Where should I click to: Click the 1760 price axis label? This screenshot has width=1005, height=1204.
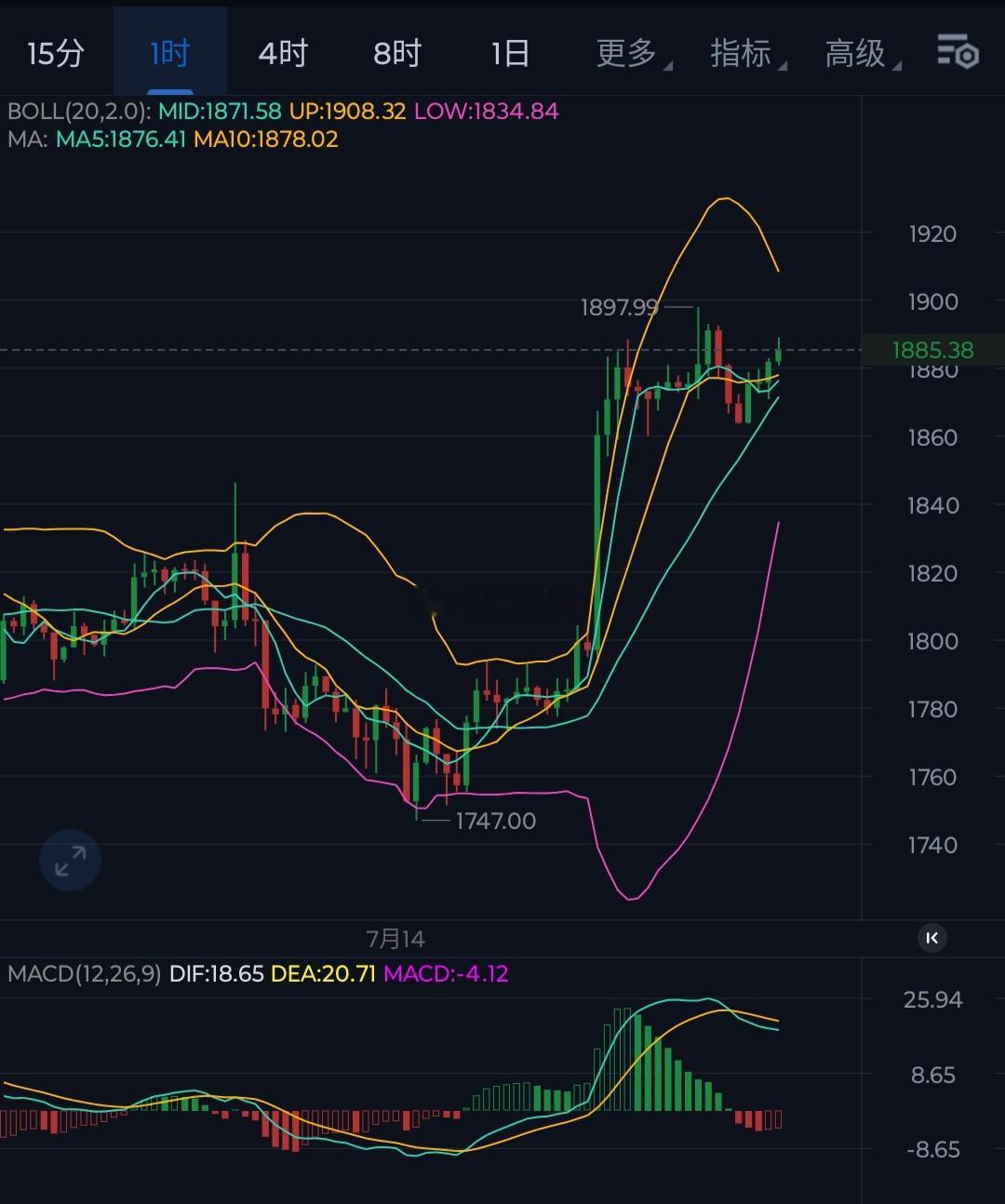pyautogui.click(x=932, y=777)
